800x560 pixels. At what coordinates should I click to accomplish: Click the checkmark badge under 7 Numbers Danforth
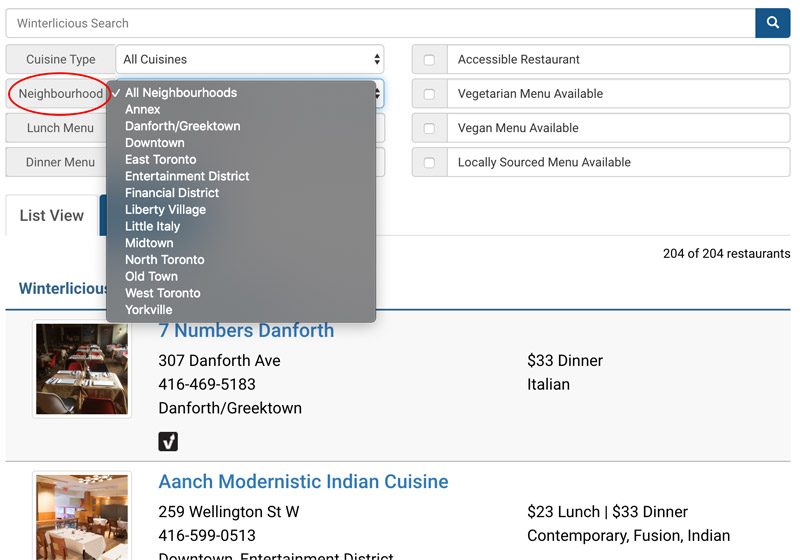[168, 441]
